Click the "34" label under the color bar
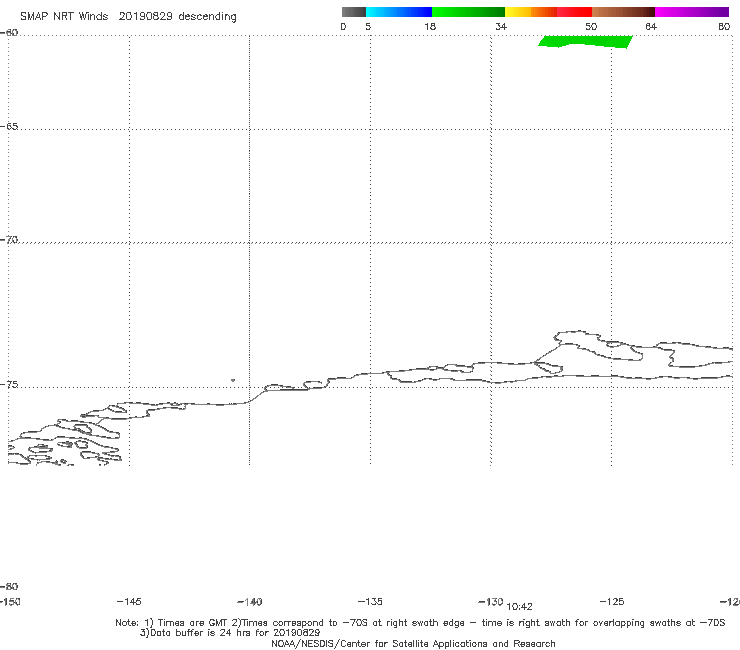The height and width of the screenshot is (650, 740). 501,26
